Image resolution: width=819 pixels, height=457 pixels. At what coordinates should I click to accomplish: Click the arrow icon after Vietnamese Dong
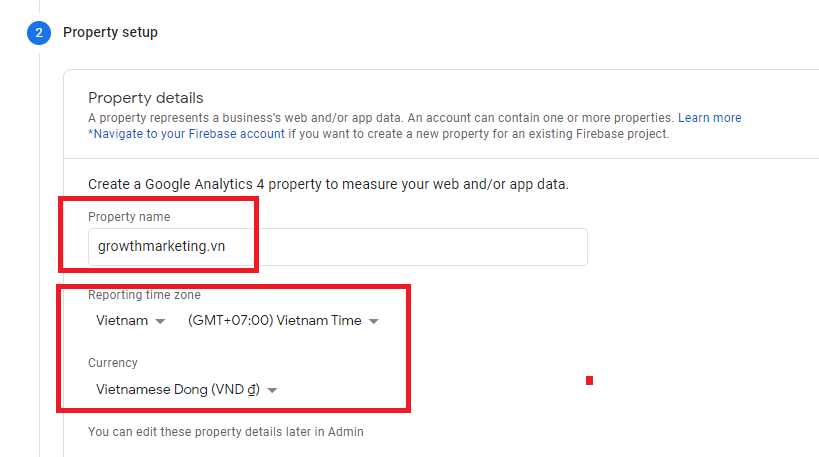pos(272,390)
